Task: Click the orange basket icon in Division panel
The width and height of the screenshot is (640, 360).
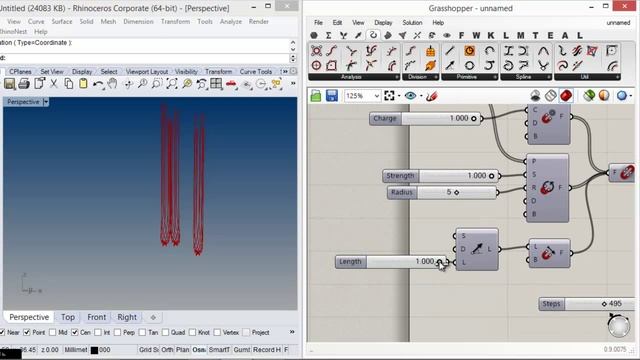Action: [x=430, y=51]
